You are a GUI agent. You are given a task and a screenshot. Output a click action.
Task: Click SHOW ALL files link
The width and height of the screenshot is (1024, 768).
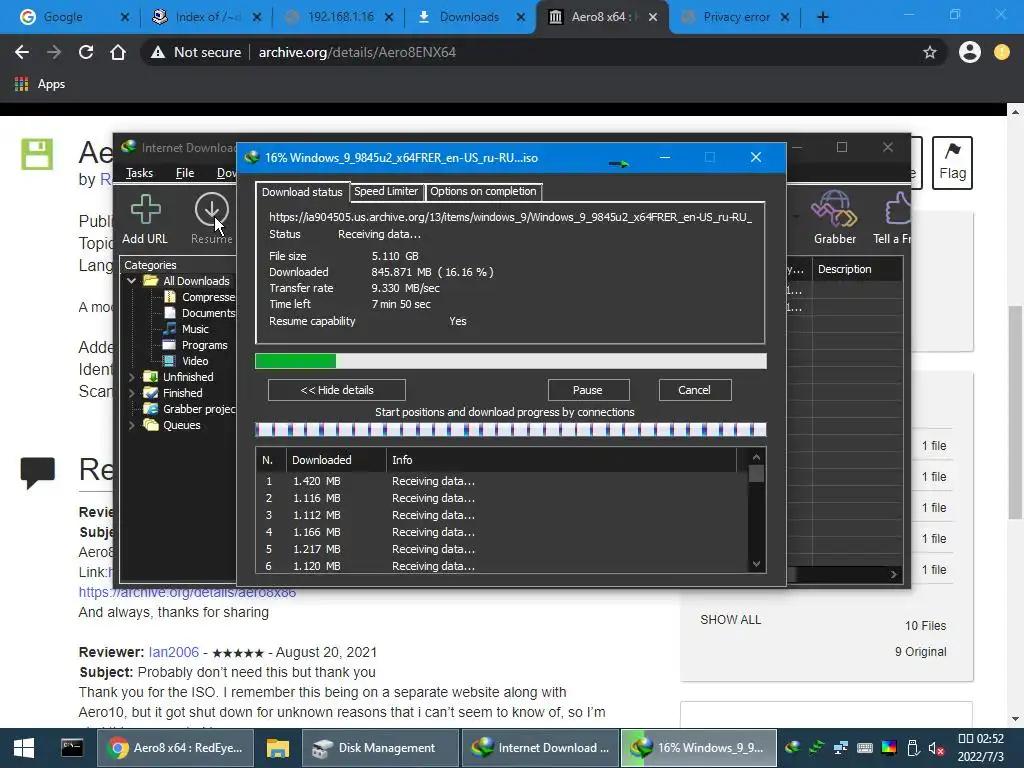coord(731,620)
